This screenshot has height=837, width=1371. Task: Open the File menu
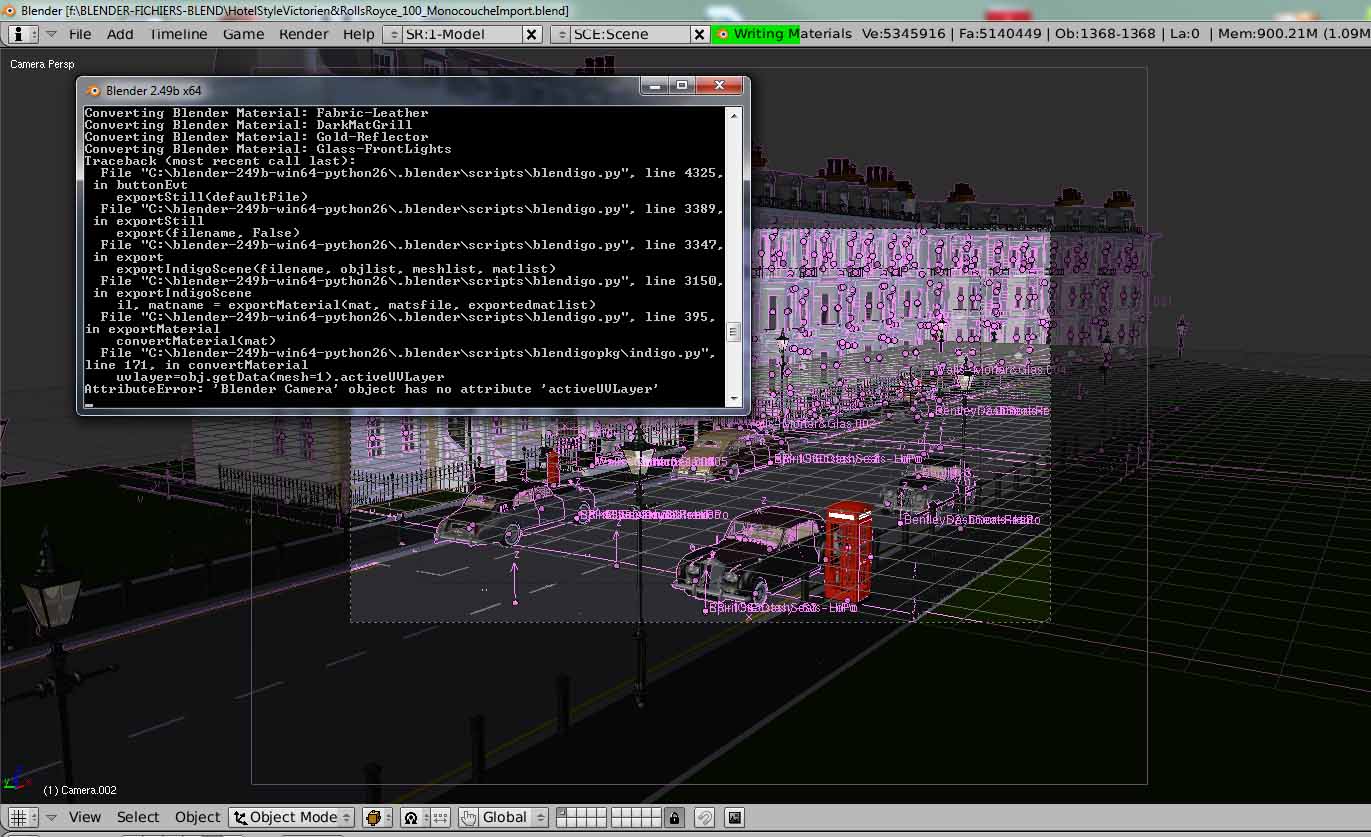point(80,34)
